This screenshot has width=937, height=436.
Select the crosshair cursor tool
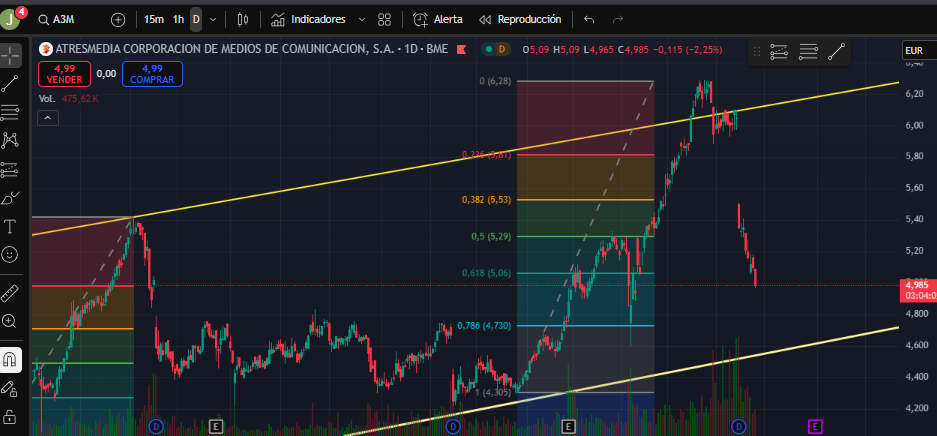click(10, 55)
